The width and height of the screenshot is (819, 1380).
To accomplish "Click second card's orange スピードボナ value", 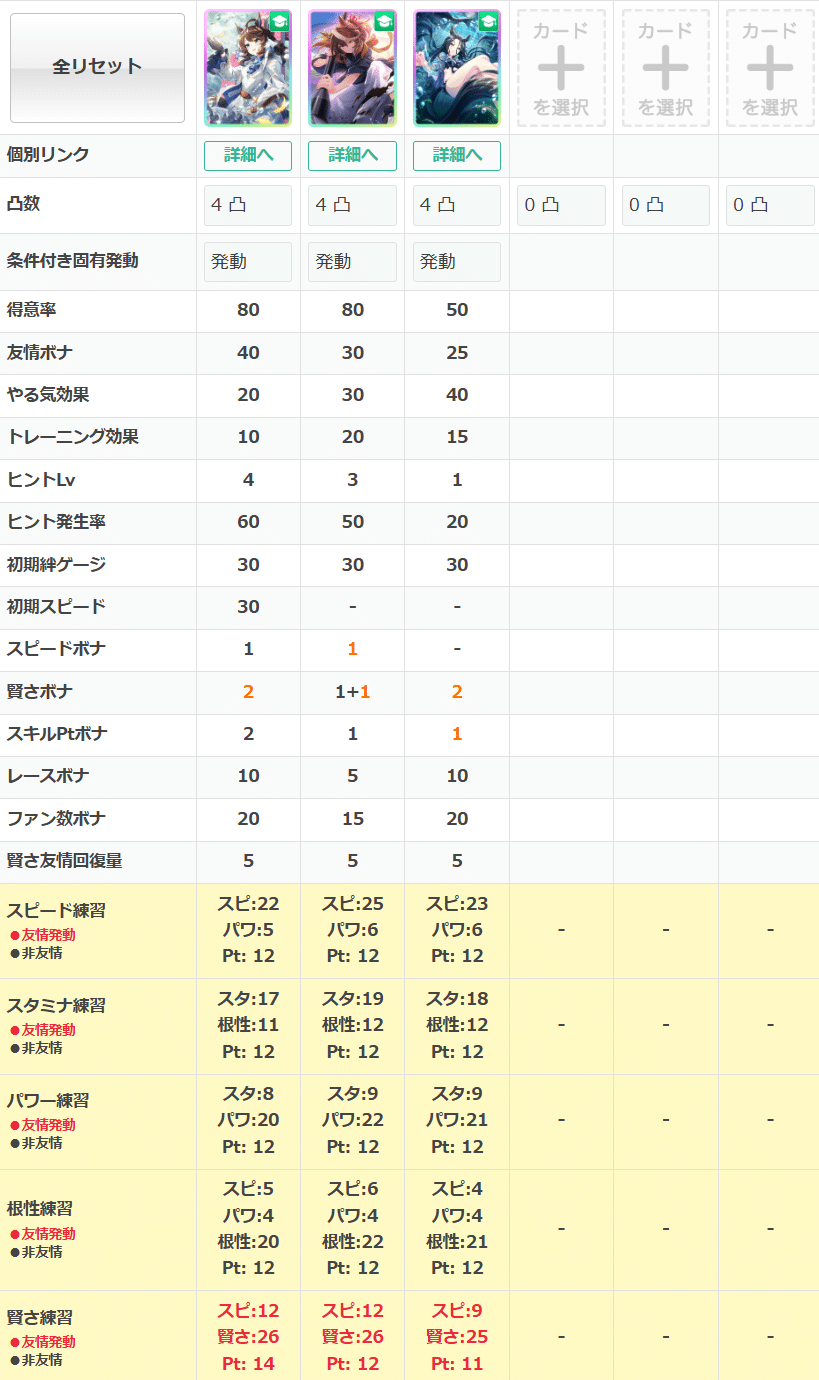I will [x=352, y=650].
